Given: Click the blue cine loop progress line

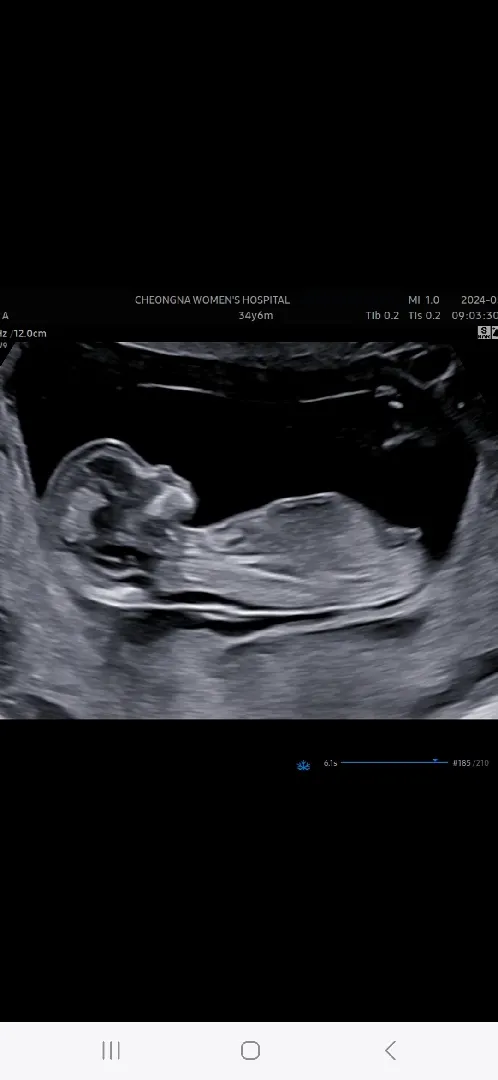Looking at the screenshot, I should coord(394,762).
